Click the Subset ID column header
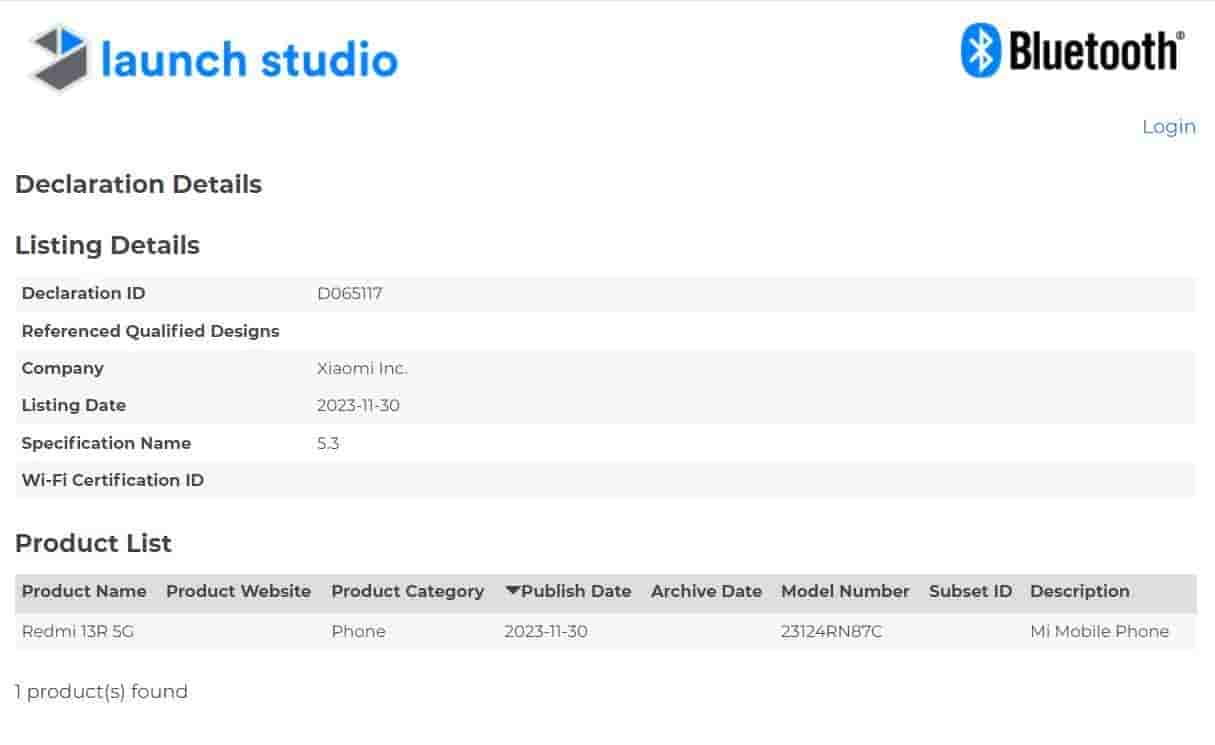1215x745 pixels. tap(969, 591)
